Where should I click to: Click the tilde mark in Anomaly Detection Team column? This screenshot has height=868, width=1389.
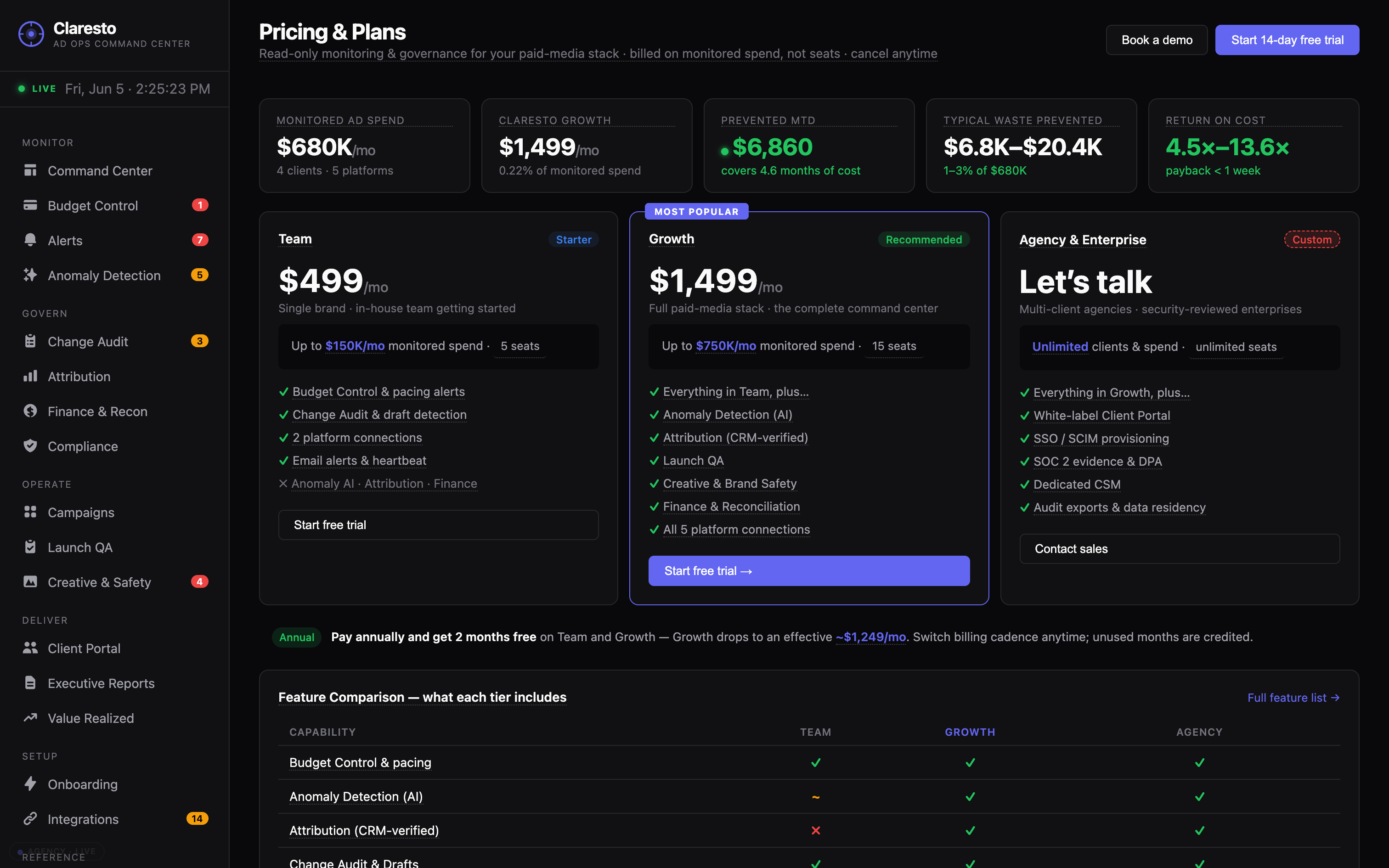816,797
